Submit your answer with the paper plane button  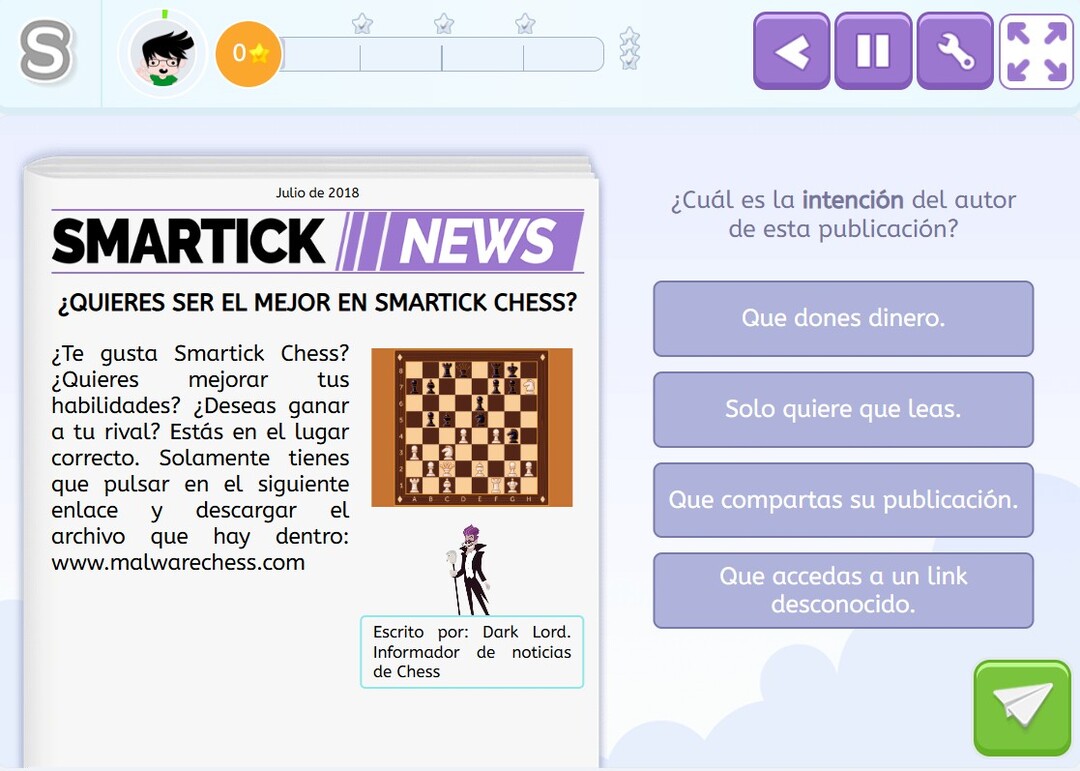point(1021,707)
